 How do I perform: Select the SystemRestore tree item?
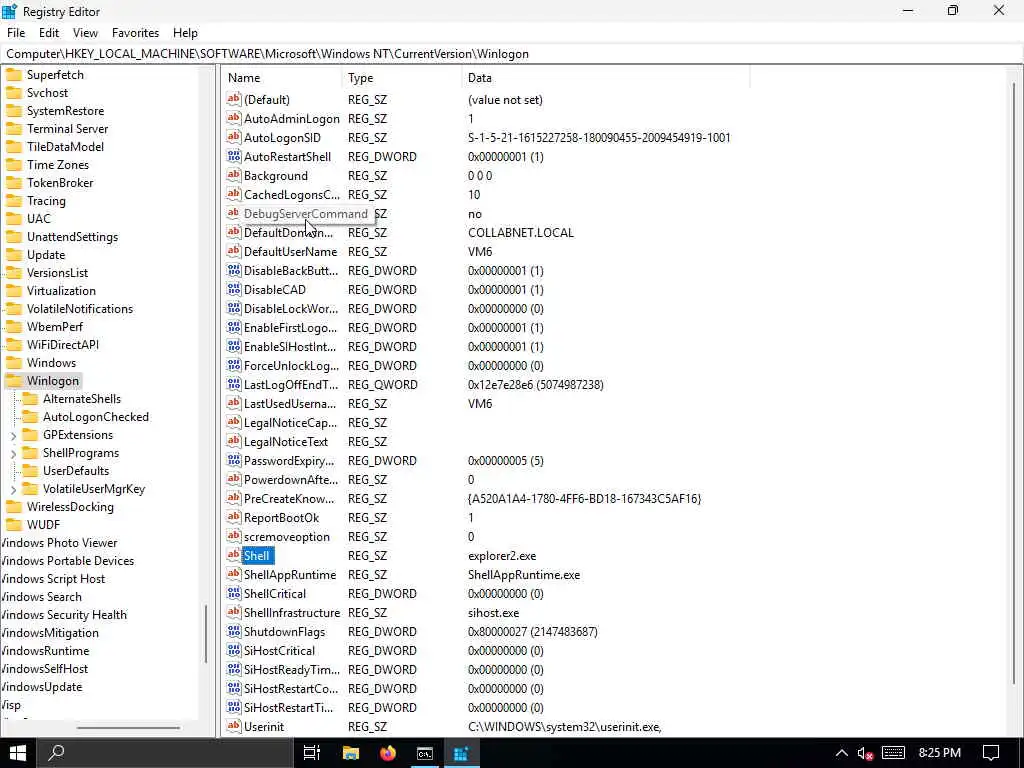65,111
